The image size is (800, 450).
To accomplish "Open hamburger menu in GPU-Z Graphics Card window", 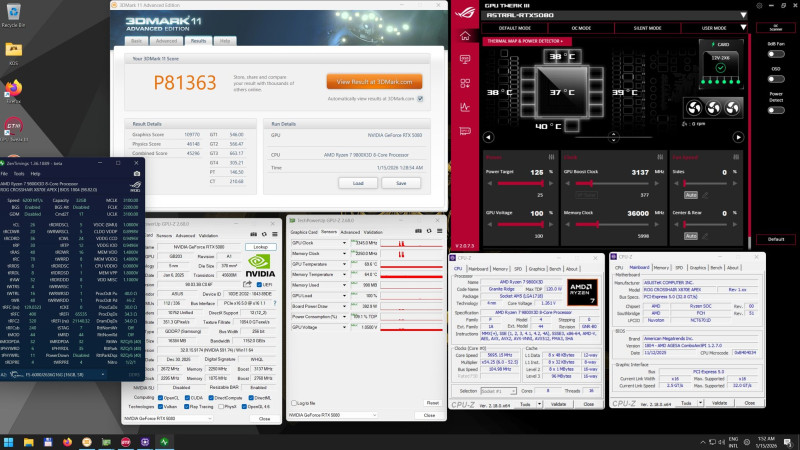I will [x=274, y=234].
